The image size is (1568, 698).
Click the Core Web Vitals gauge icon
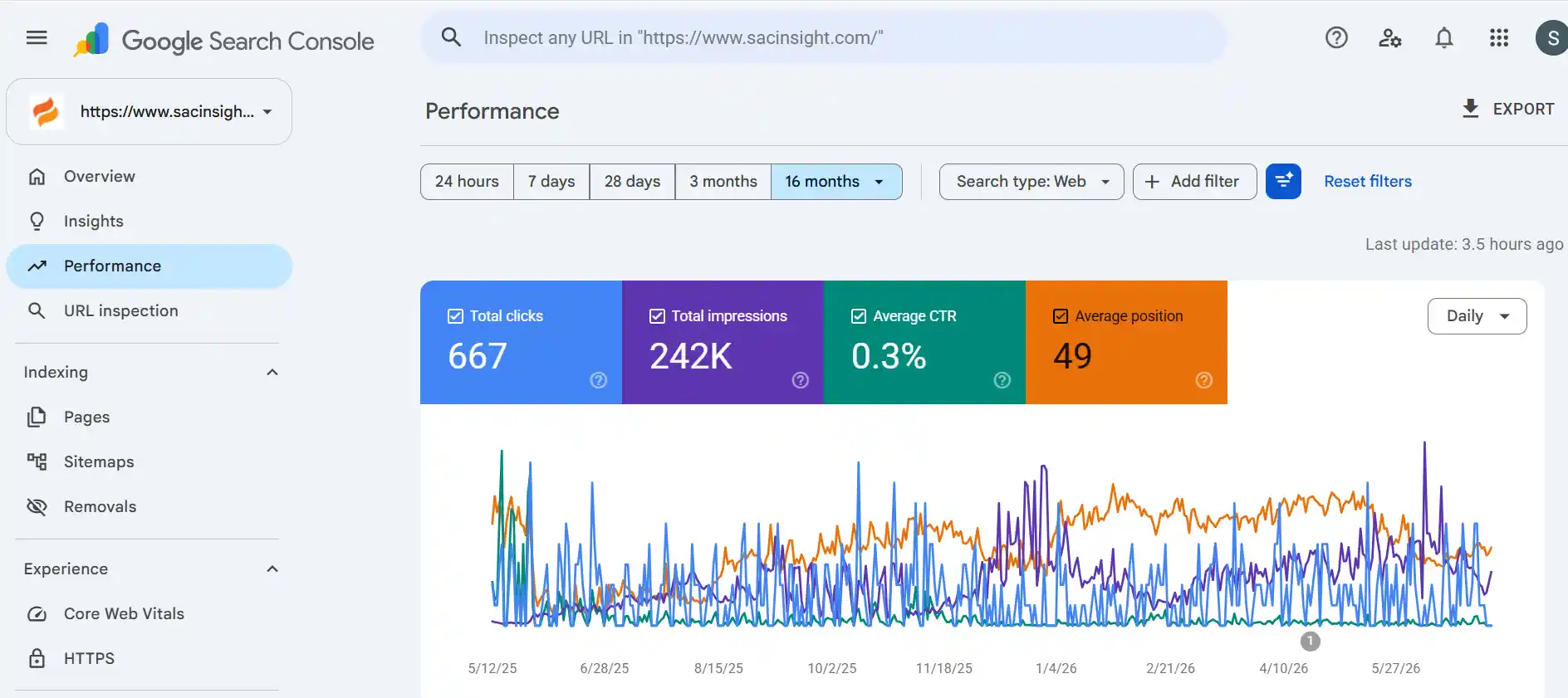click(37, 614)
